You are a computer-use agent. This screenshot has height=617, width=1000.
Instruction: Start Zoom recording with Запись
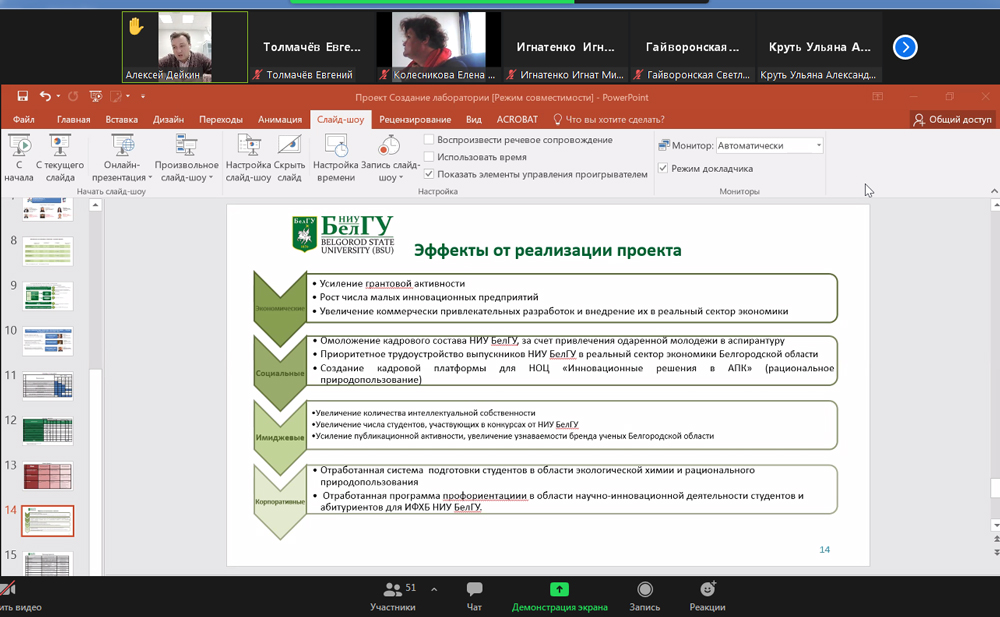click(x=644, y=596)
